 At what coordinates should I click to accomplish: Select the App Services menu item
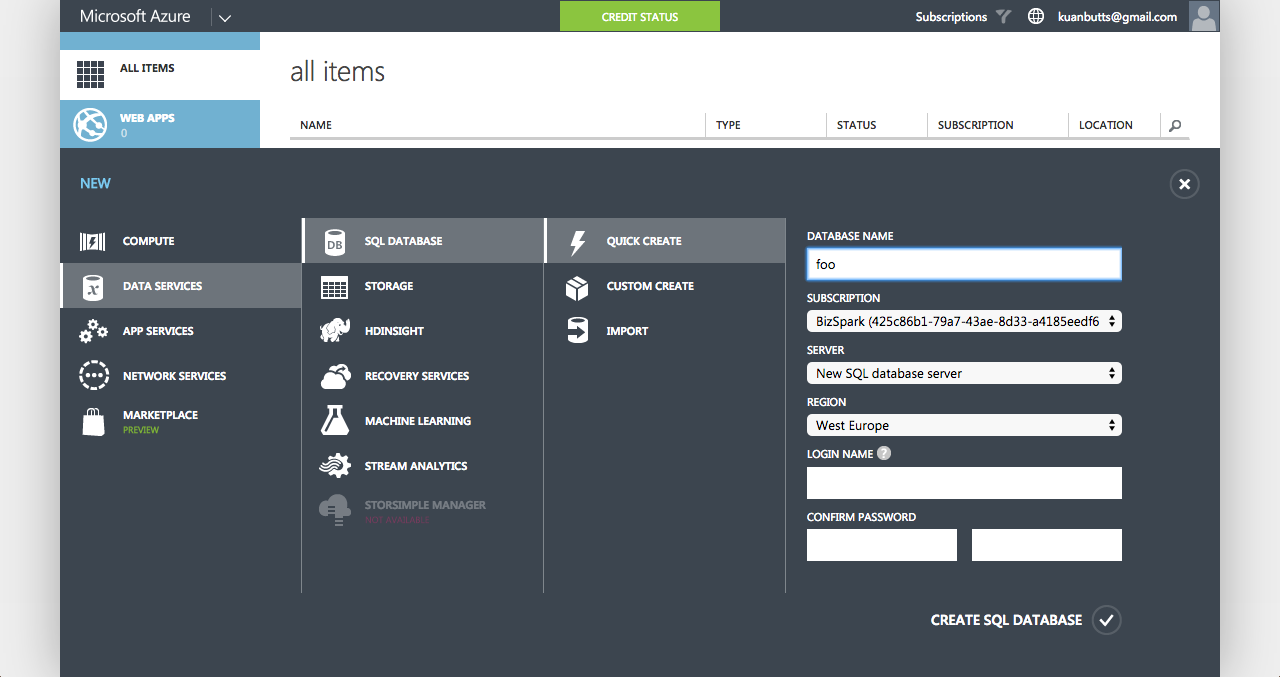coord(180,331)
